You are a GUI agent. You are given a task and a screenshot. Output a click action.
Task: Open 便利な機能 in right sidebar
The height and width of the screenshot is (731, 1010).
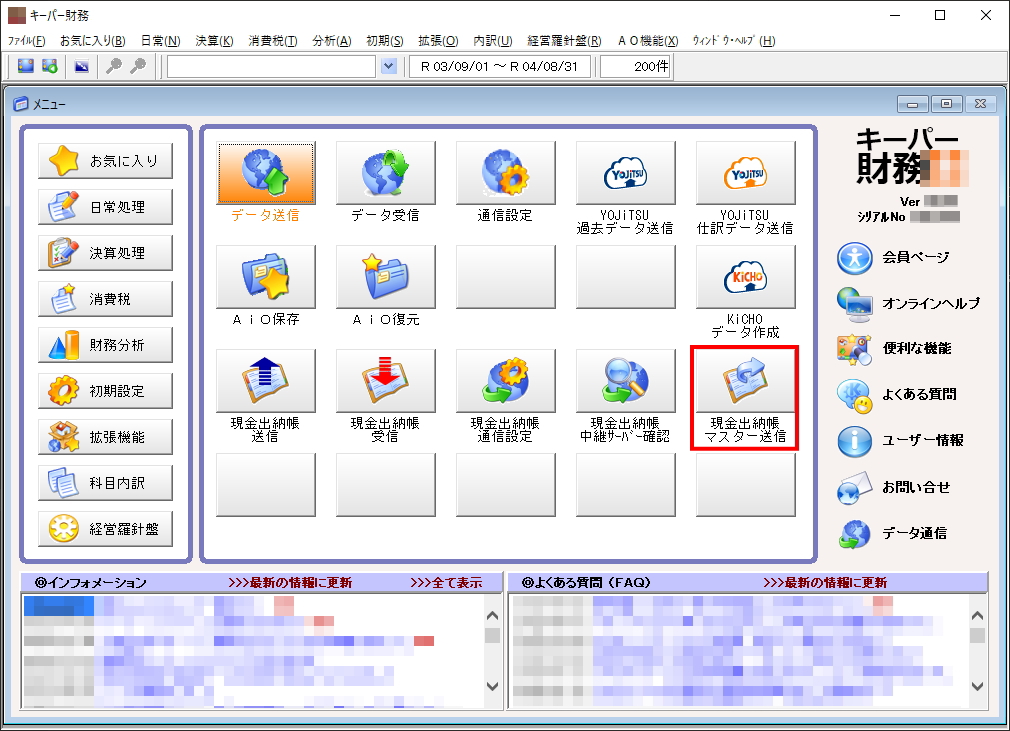tap(894, 349)
